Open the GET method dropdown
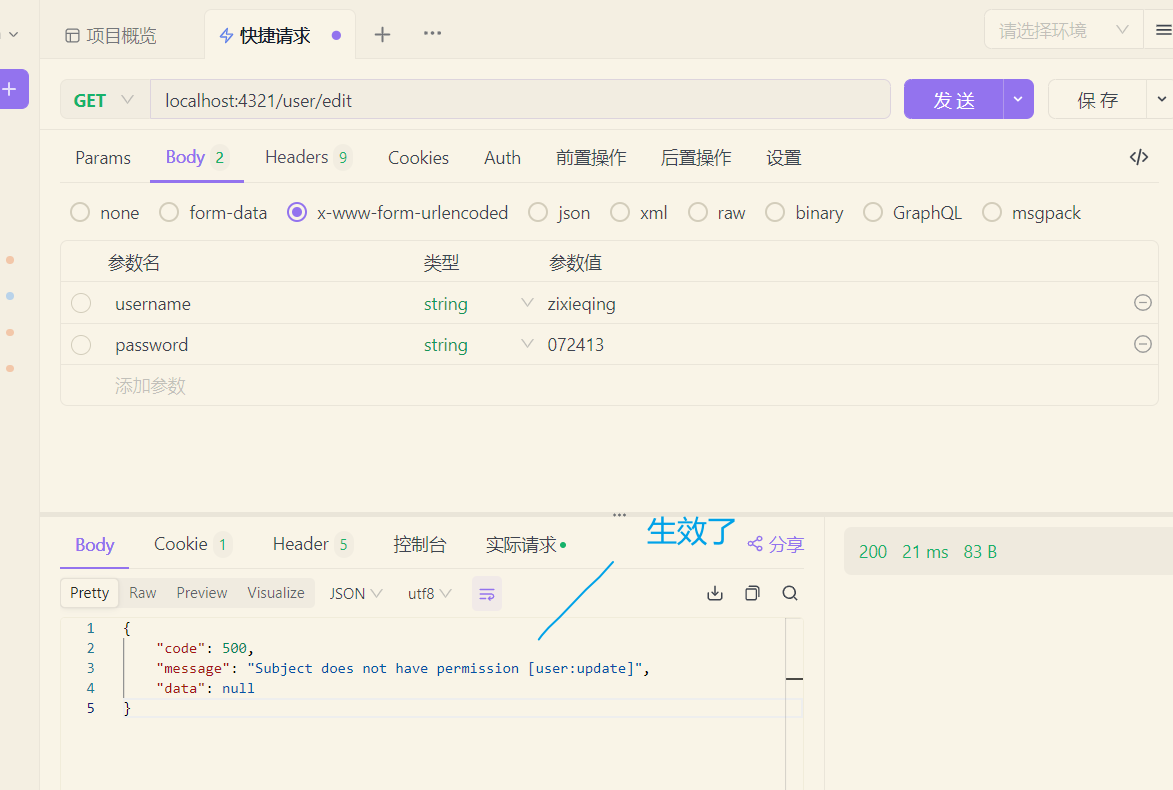 (x=105, y=99)
